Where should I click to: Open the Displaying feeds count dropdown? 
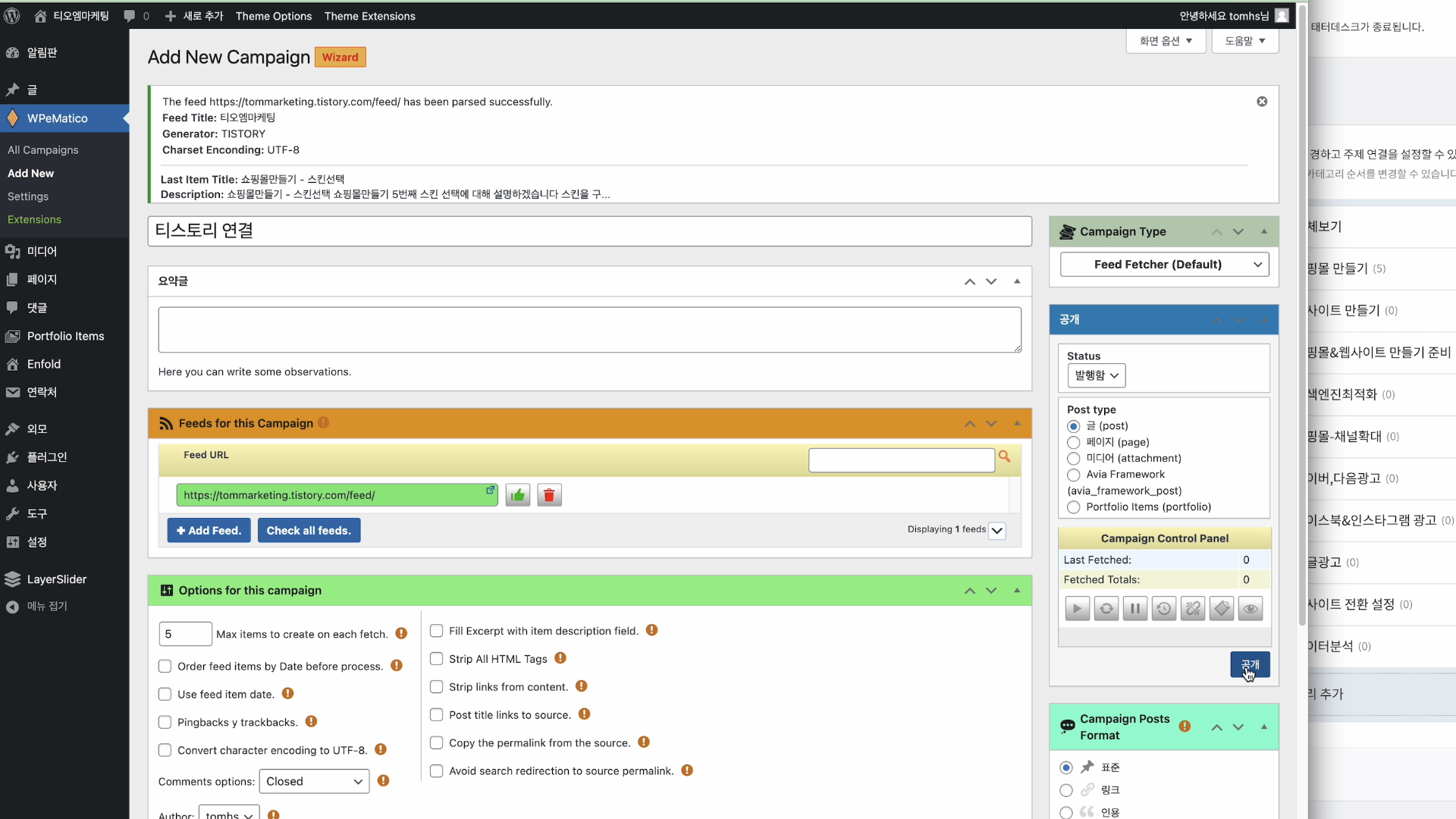tap(997, 531)
